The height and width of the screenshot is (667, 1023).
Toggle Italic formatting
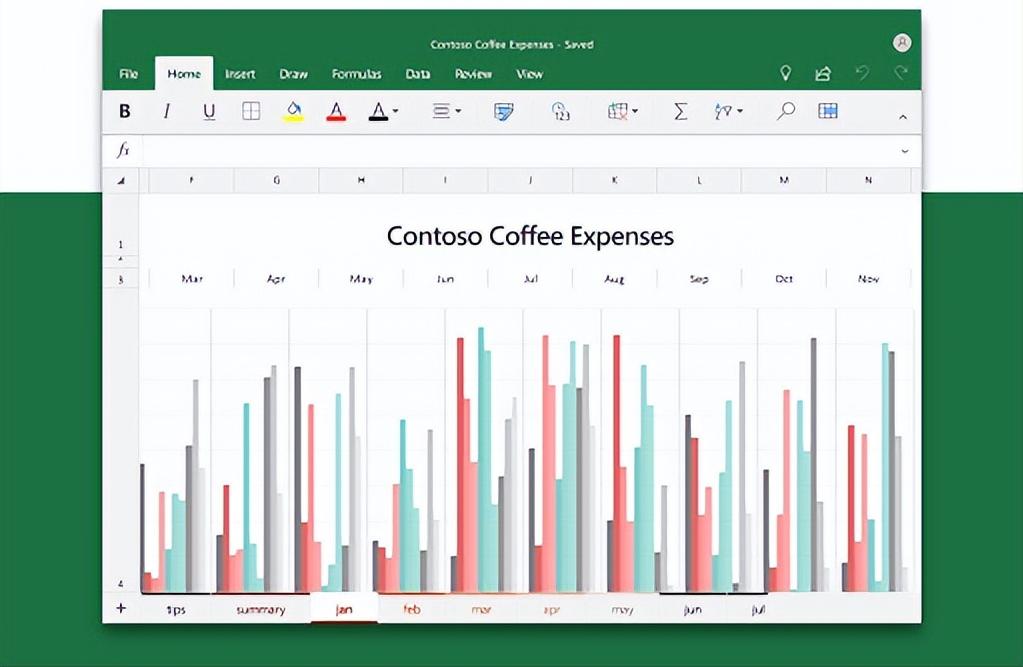point(166,112)
